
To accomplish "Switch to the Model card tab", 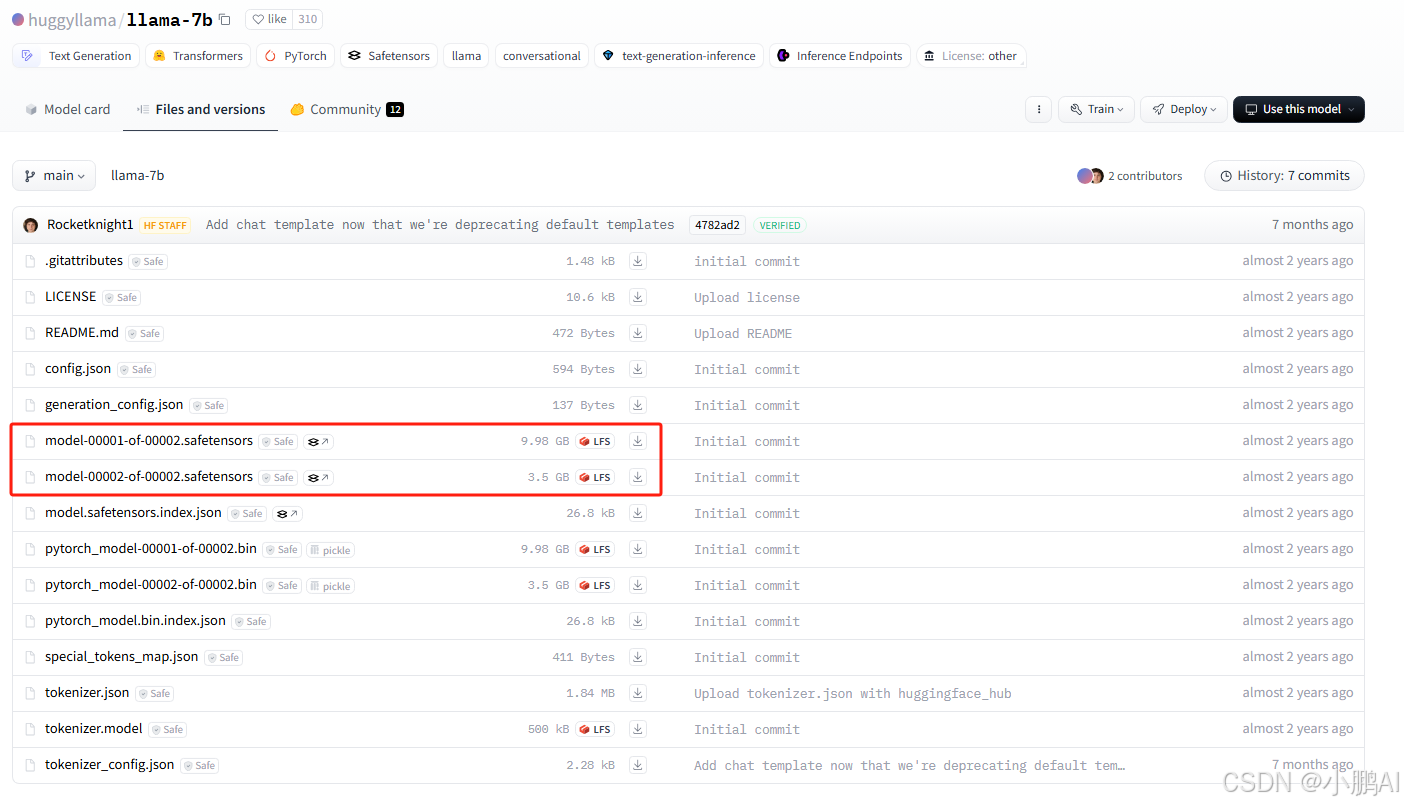I will 67,109.
